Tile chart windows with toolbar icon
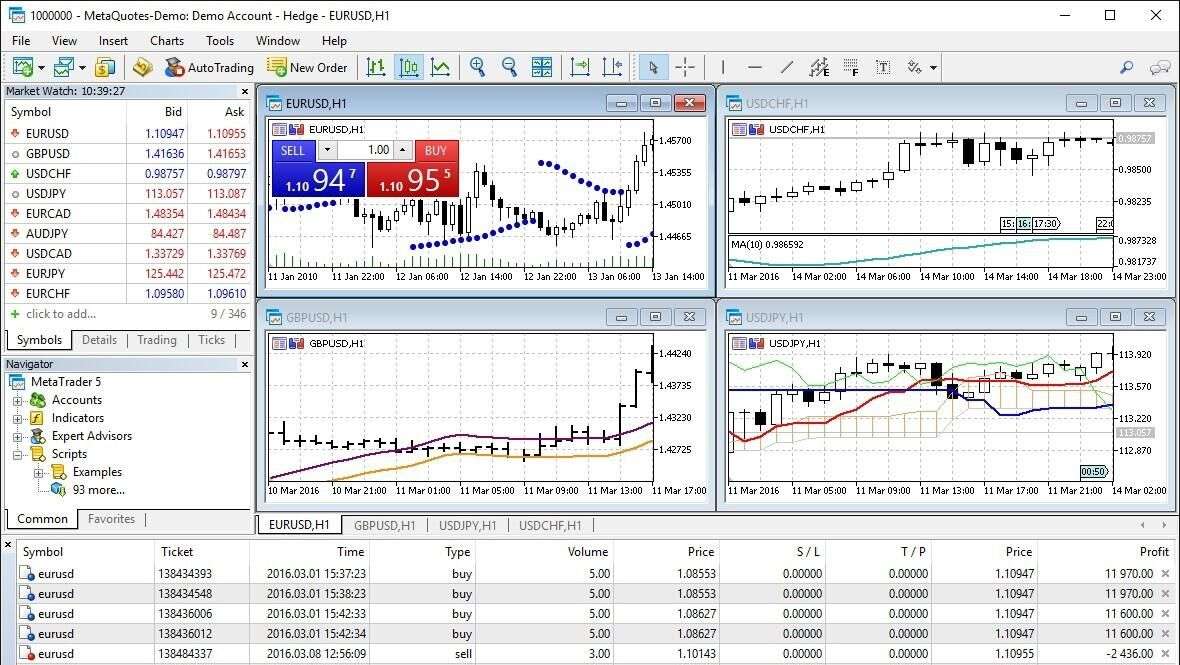 click(542, 68)
